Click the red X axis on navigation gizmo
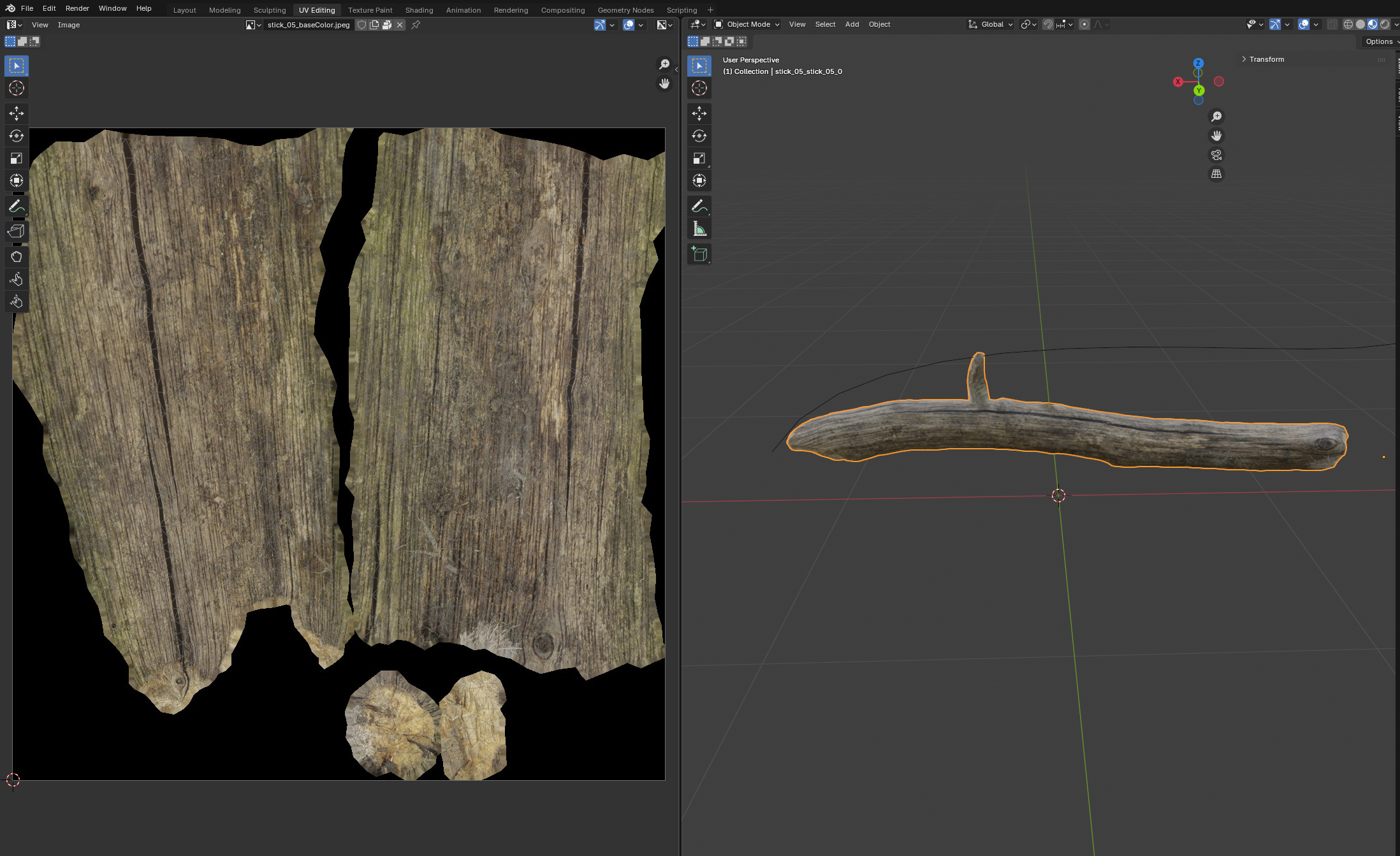Viewport: 1400px width, 856px height. click(x=1178, y=82)
